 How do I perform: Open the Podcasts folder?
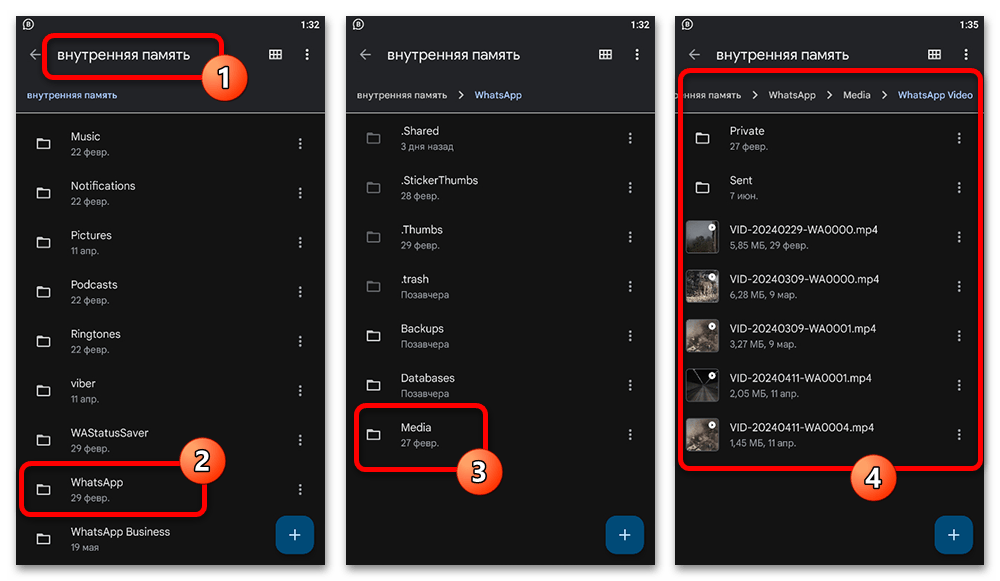tap(170, 291)
